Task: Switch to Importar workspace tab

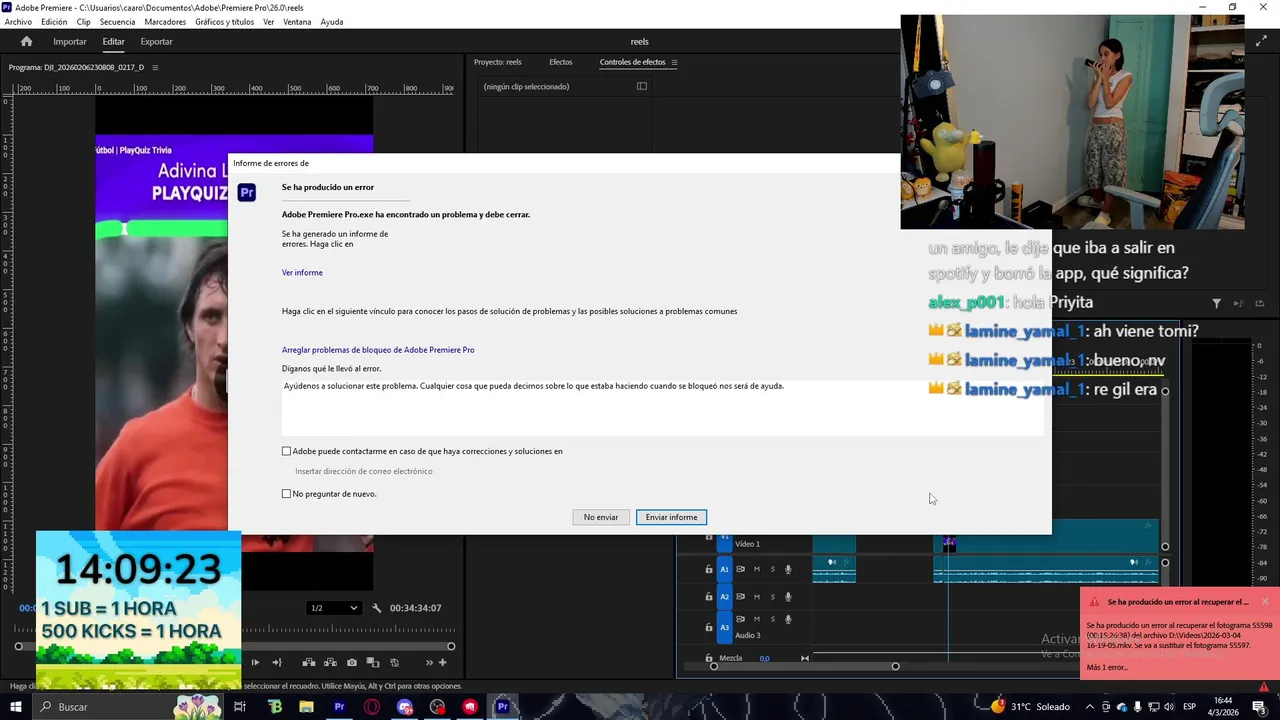Action: [x=70, y=42]
